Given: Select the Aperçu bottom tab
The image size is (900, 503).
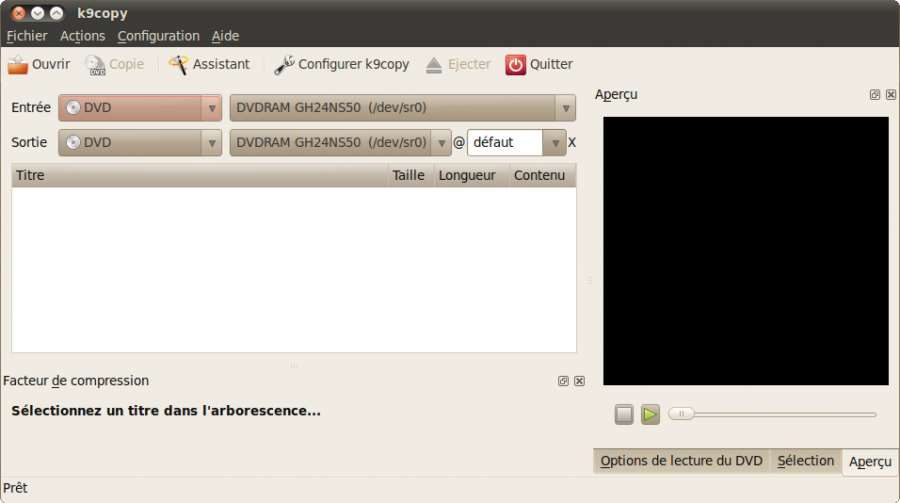Looking at the screenshot, I should pos(870,462).
